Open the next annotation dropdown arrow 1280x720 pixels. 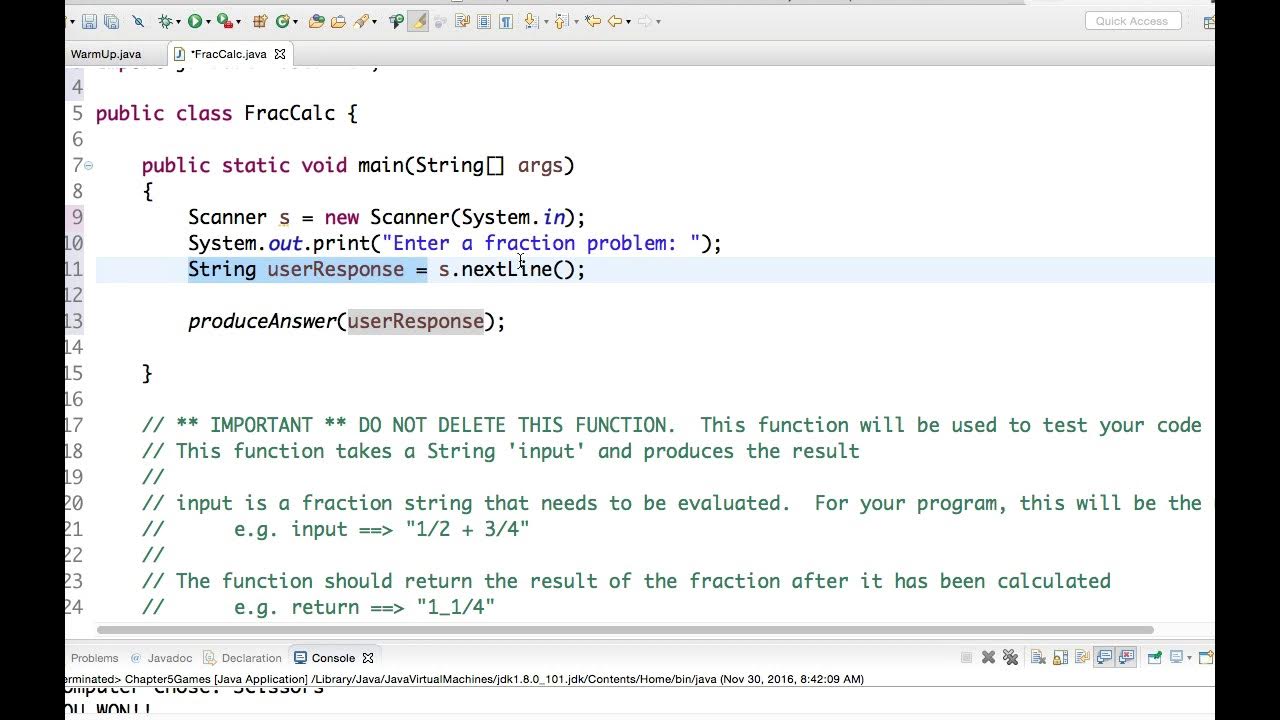pyautogui.click(x=546, y=22)
